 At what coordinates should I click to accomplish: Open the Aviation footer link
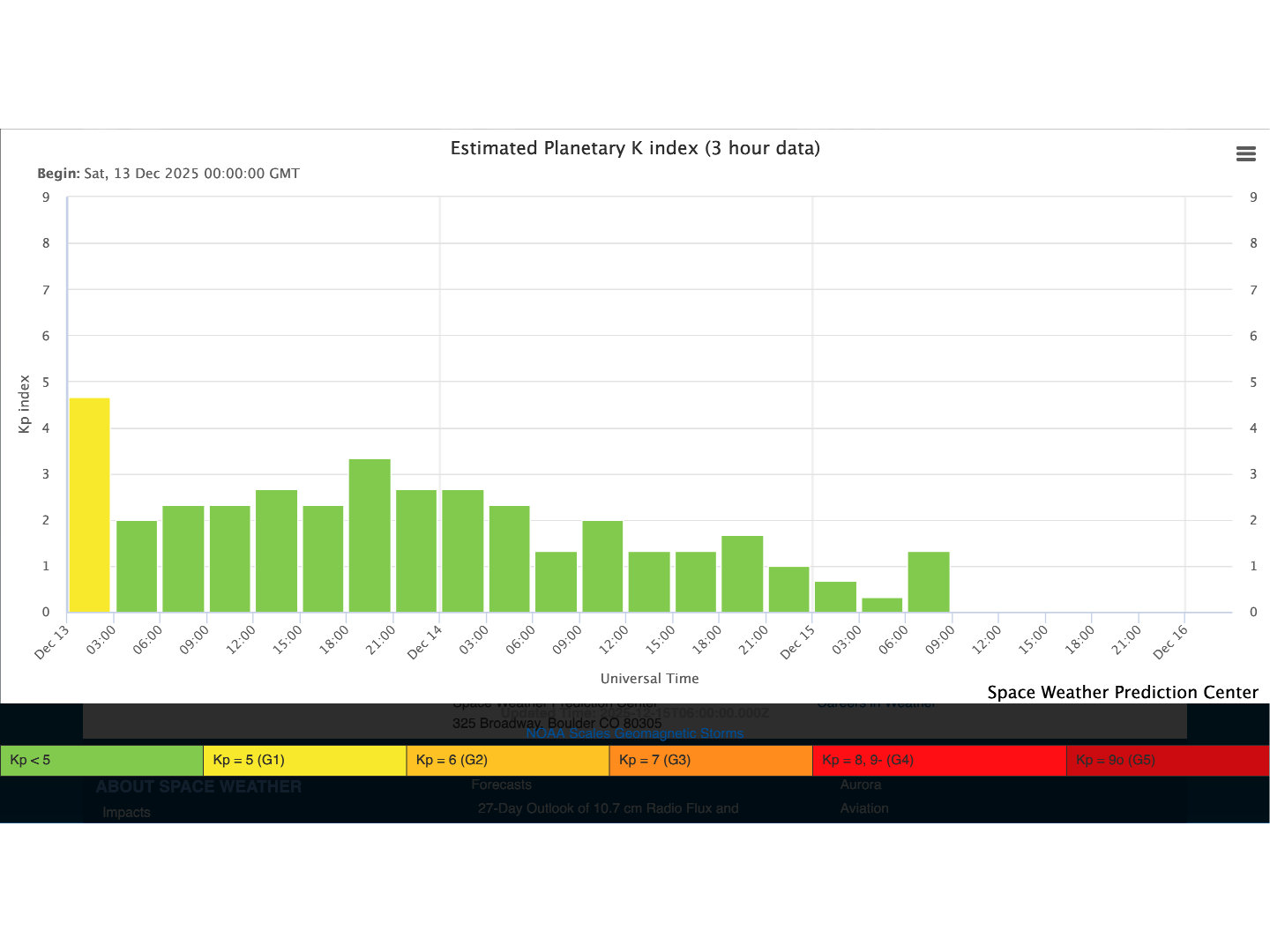863,808
